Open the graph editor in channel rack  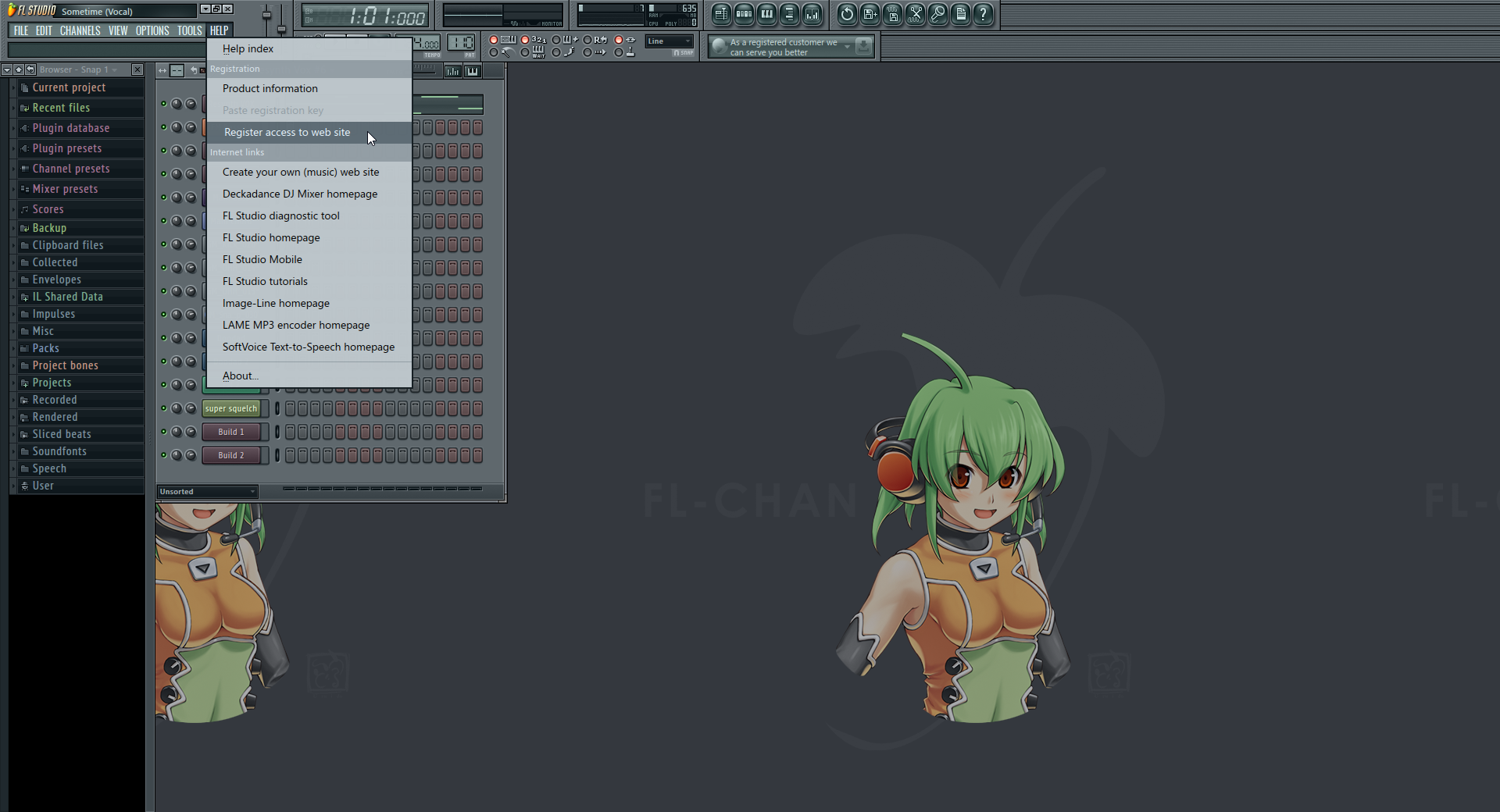click(452, 71)
